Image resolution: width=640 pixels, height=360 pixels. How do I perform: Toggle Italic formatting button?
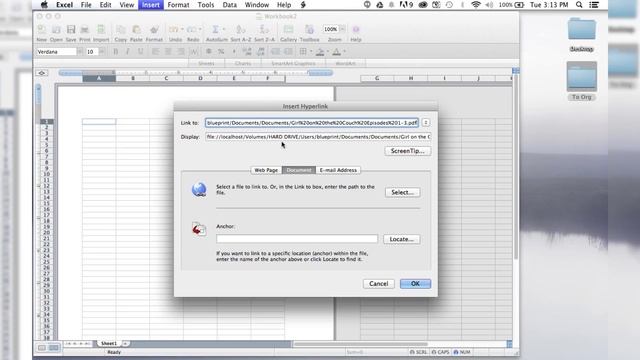pos(128,52)
